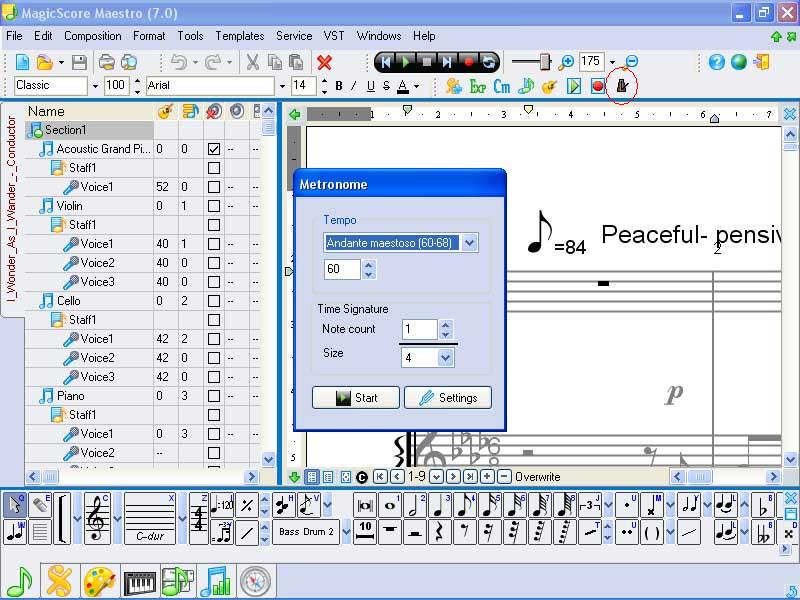Open the piano keyboard panel icon
800x600 pixels.
click(x=140, y=581)
